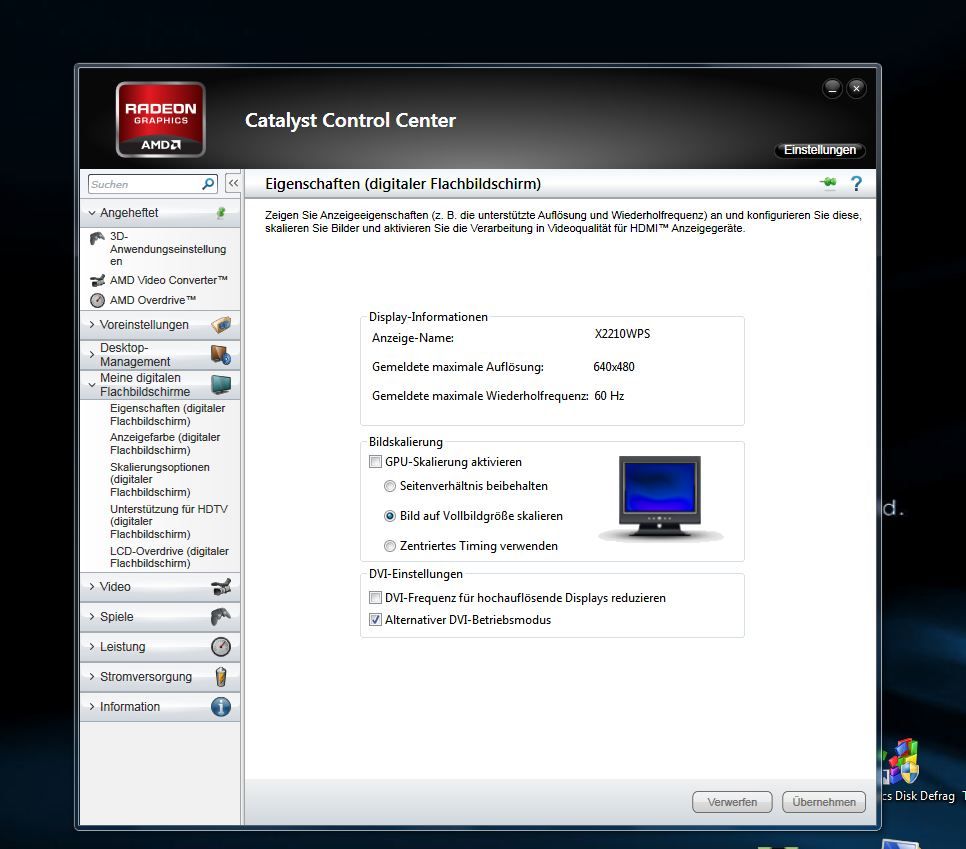966x849 pixels.
Task: Open the Einstellungen menu button
Action: pyautogui.click(x=820, y=150)
